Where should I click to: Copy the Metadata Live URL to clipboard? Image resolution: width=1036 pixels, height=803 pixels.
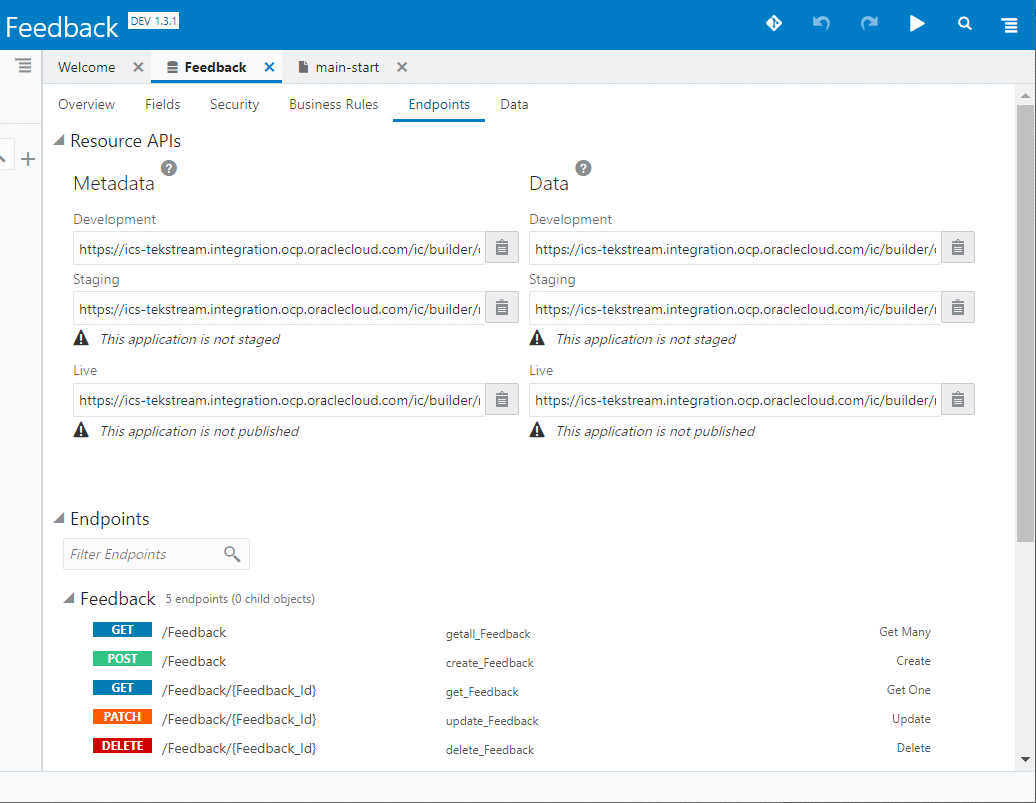(x=502, y=399)
